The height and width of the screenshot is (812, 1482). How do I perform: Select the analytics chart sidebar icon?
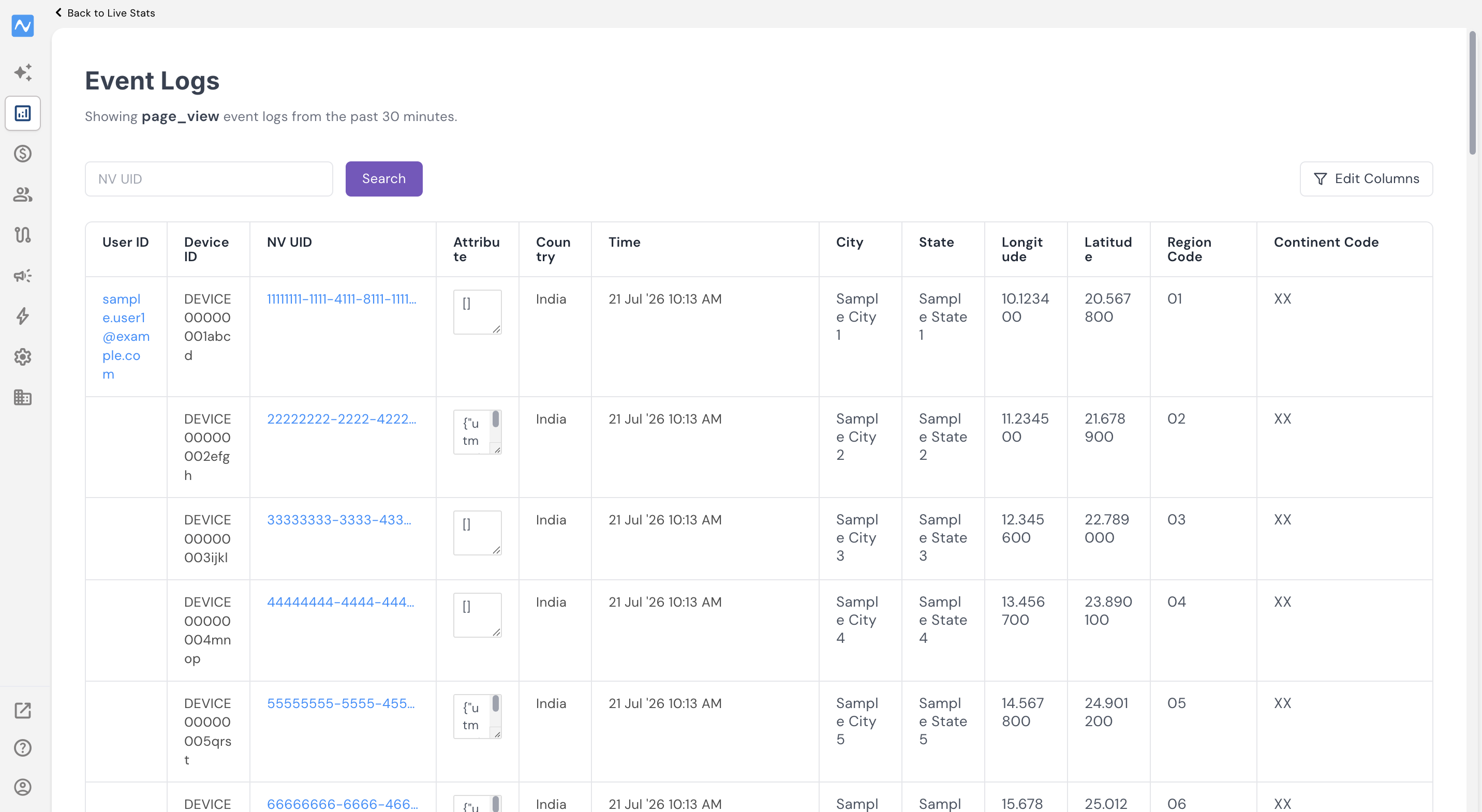[22, 113]
